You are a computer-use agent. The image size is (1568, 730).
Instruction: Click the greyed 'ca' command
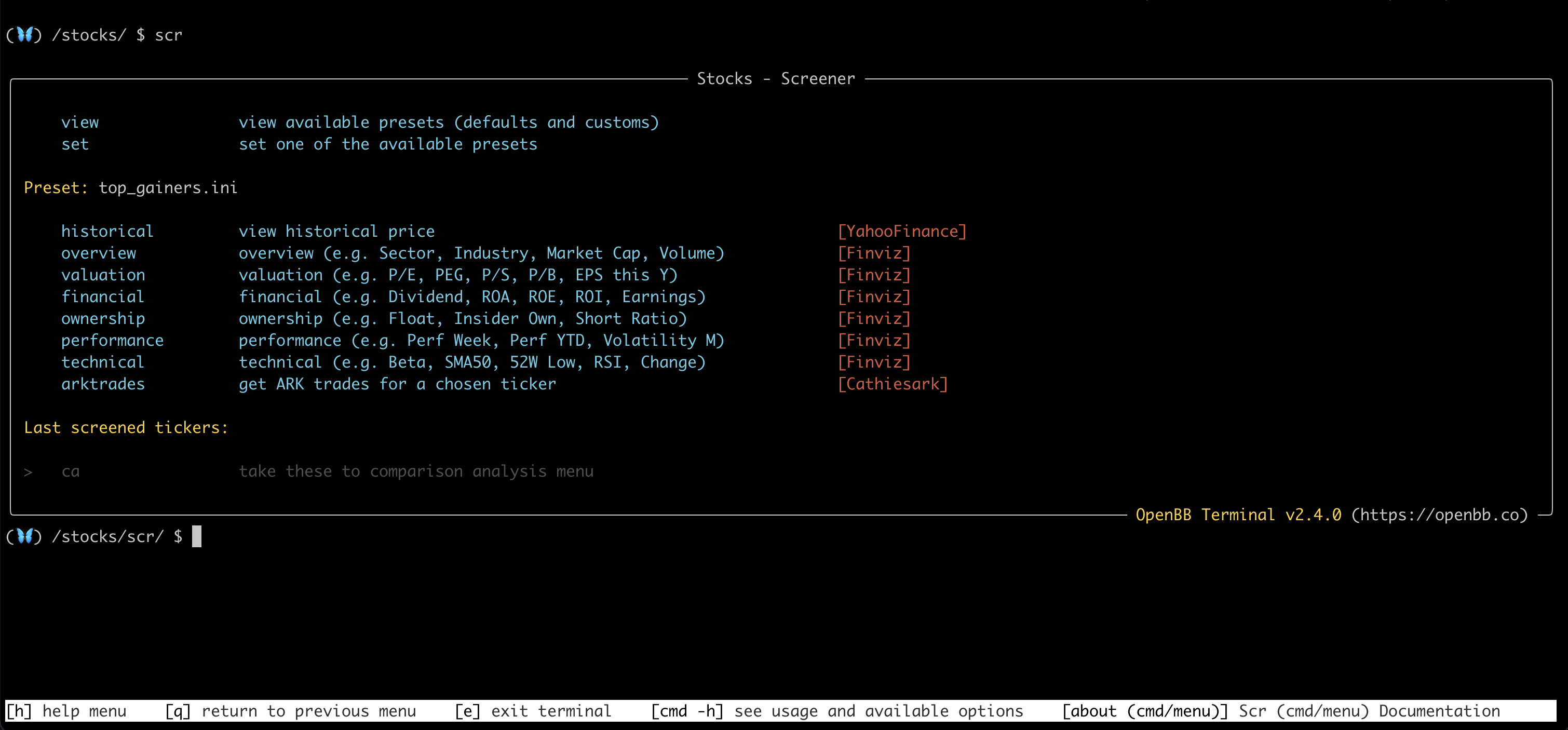coord(71,471)
